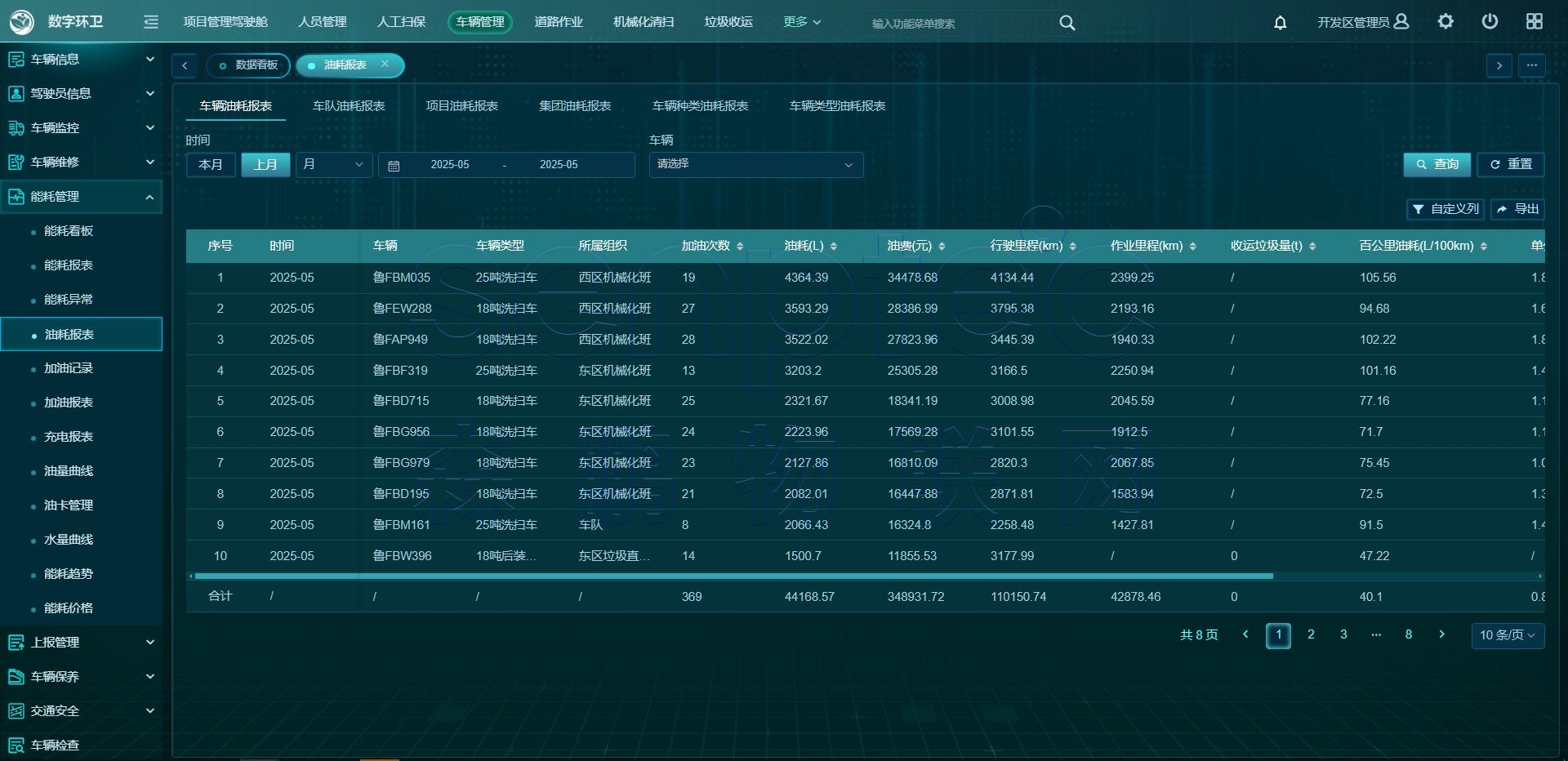Open 机械化清扫 top menu
The height and width of the screenshot is (761, 1568).
(644, 22)
